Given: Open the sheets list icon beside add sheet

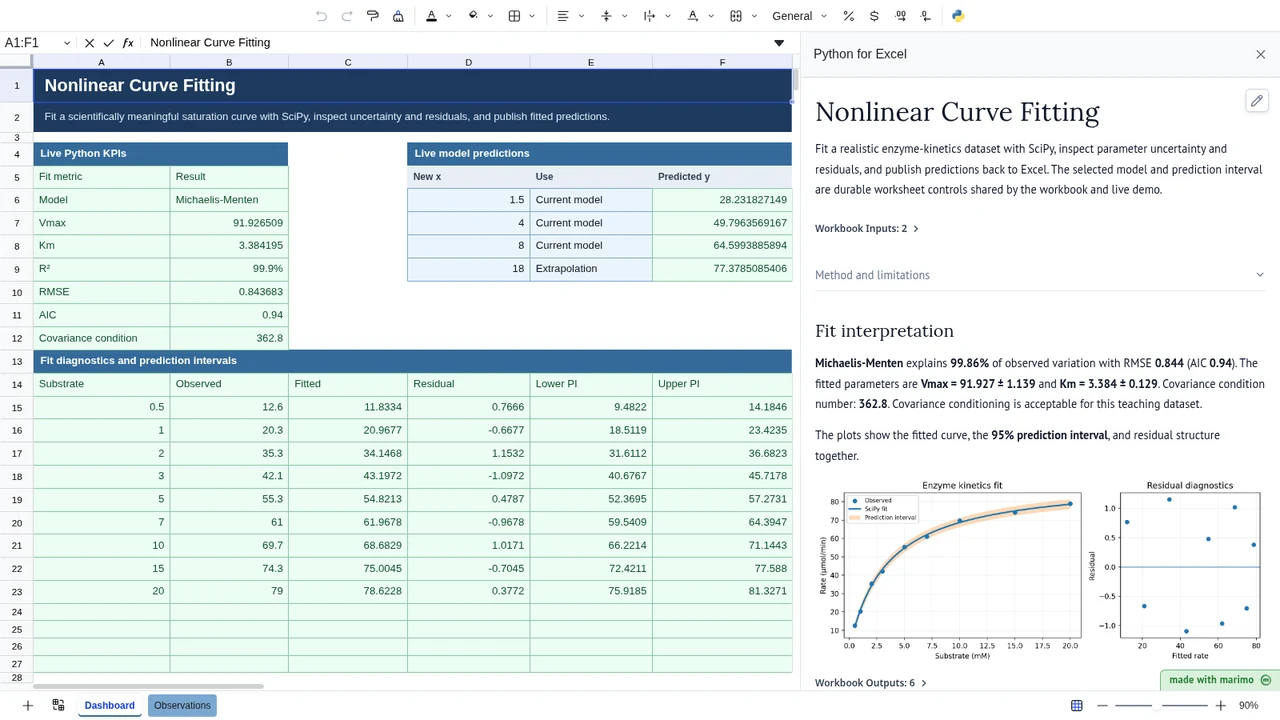Looking at the screenshot, I should [58, 705].
